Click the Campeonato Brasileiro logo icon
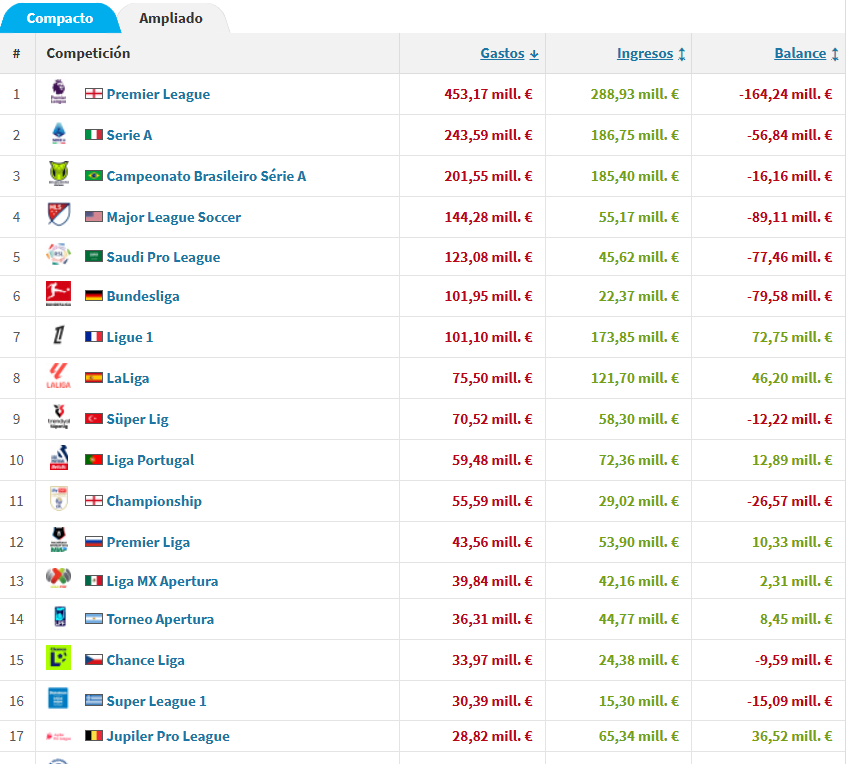Viewport: 846px width, 764px height. coord(59,173)
